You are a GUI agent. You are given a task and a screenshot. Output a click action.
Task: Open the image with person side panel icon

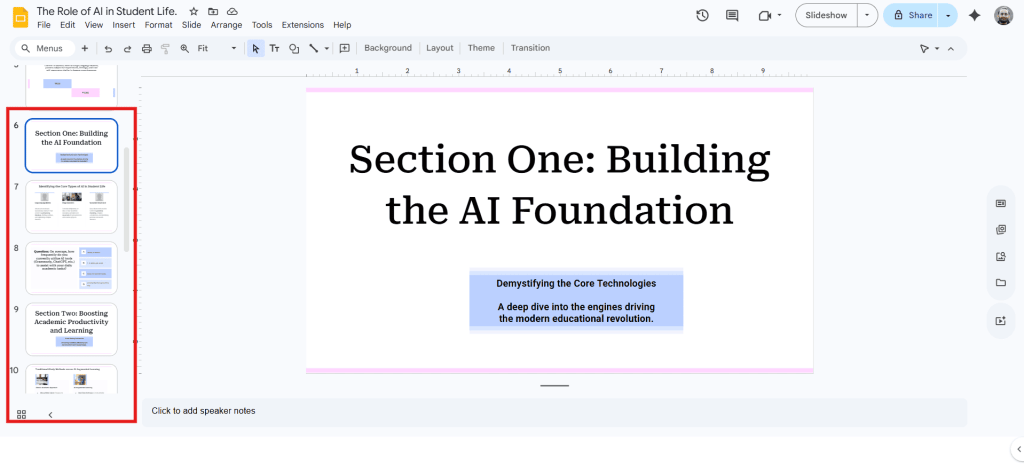click(1000, 257)
